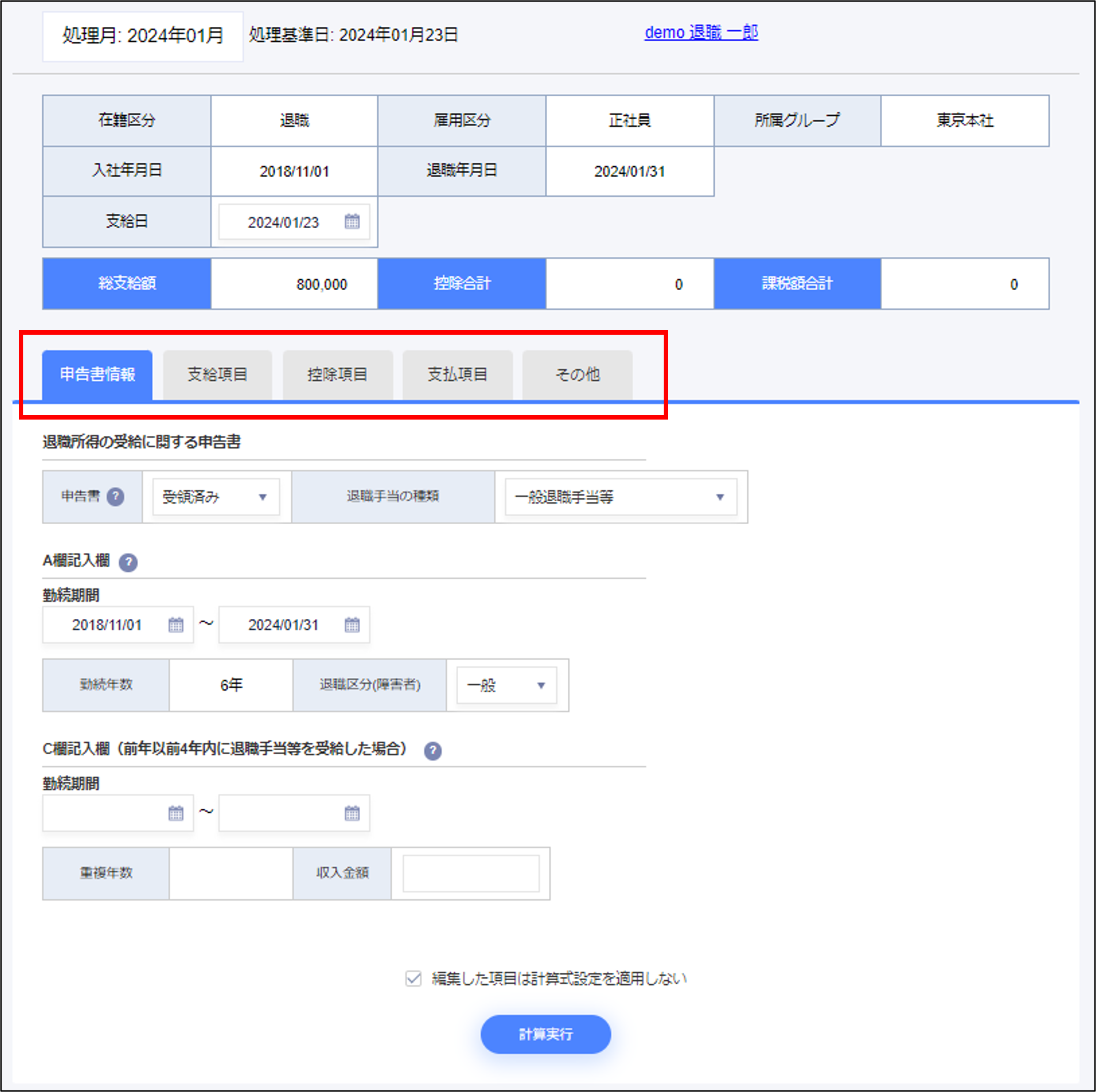This screenshot has height=1092, width=1096.
Task: Open the calendar picker for 支給日
Action: 352,222
